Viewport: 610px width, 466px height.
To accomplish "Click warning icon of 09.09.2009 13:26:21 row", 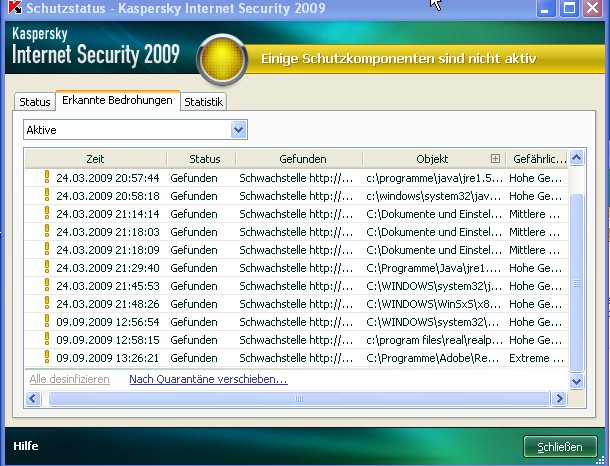I will [47, 357].
